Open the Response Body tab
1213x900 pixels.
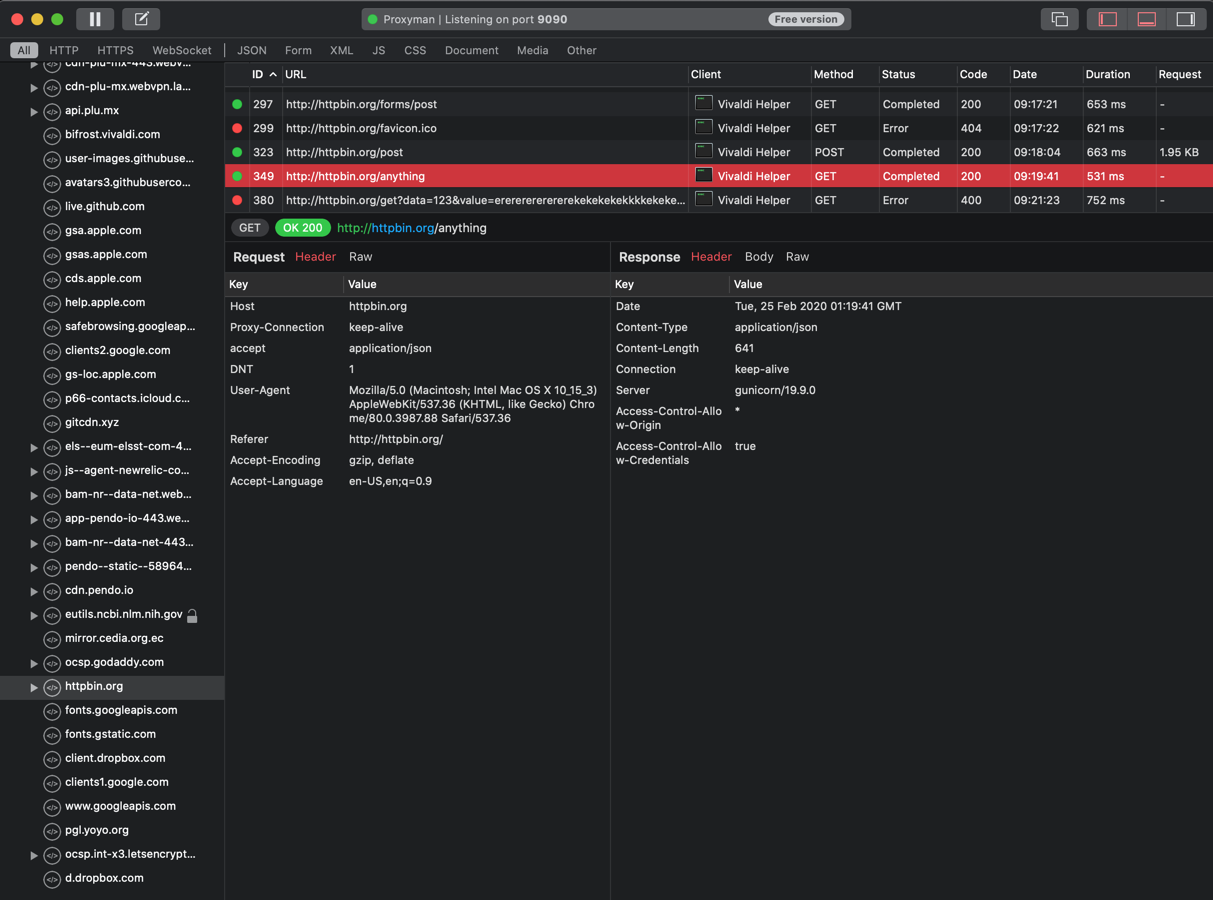759,257
